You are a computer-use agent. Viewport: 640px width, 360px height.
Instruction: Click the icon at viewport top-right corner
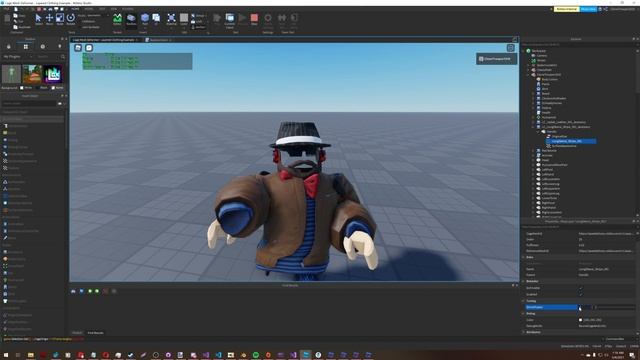coord(510,48)
